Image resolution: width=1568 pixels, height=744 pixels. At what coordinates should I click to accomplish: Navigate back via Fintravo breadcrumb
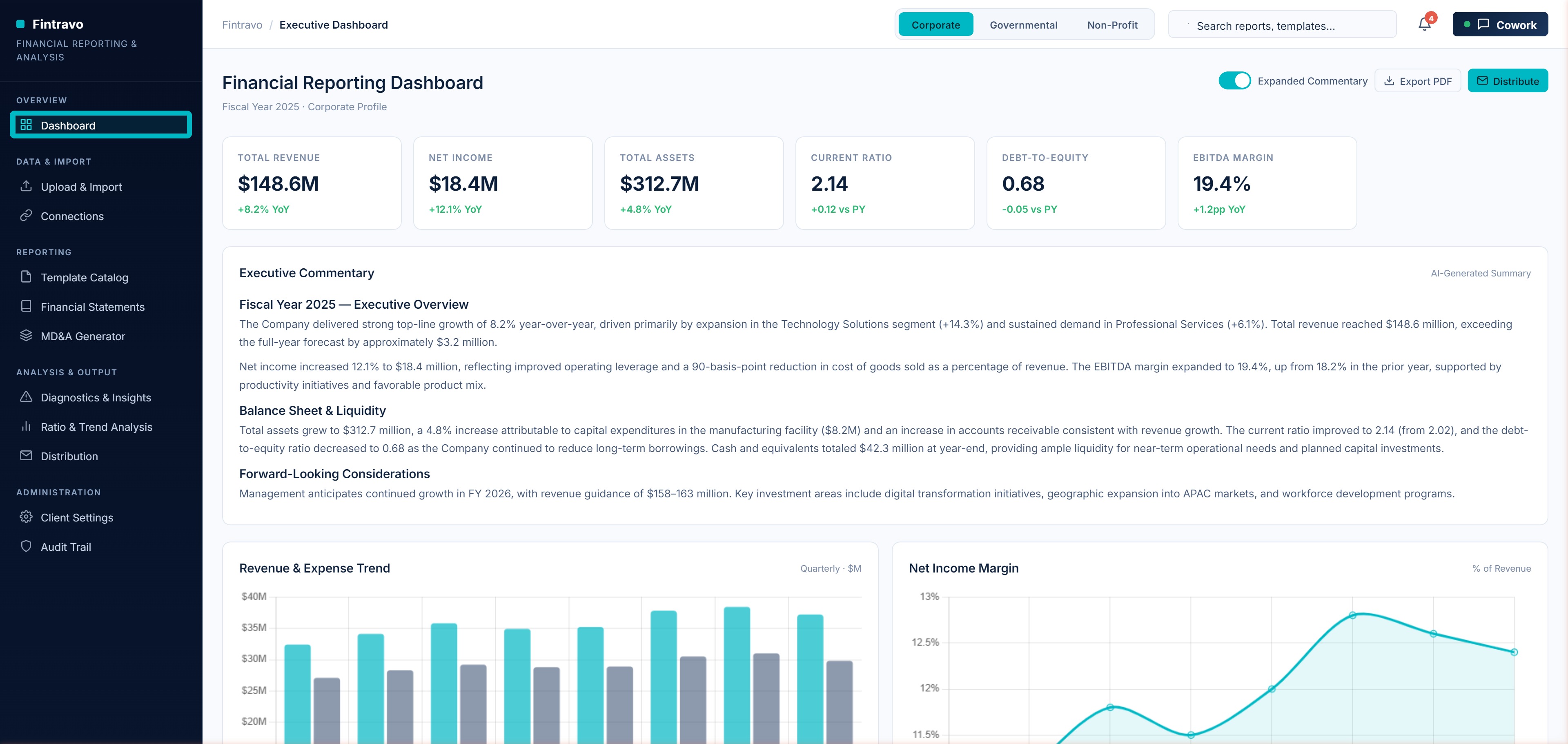[x=242, y=25]
